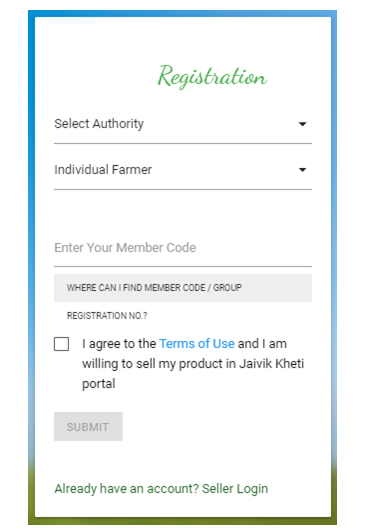
Task: Focus the Enter Your Member Code field
Action: coord(183,248)
